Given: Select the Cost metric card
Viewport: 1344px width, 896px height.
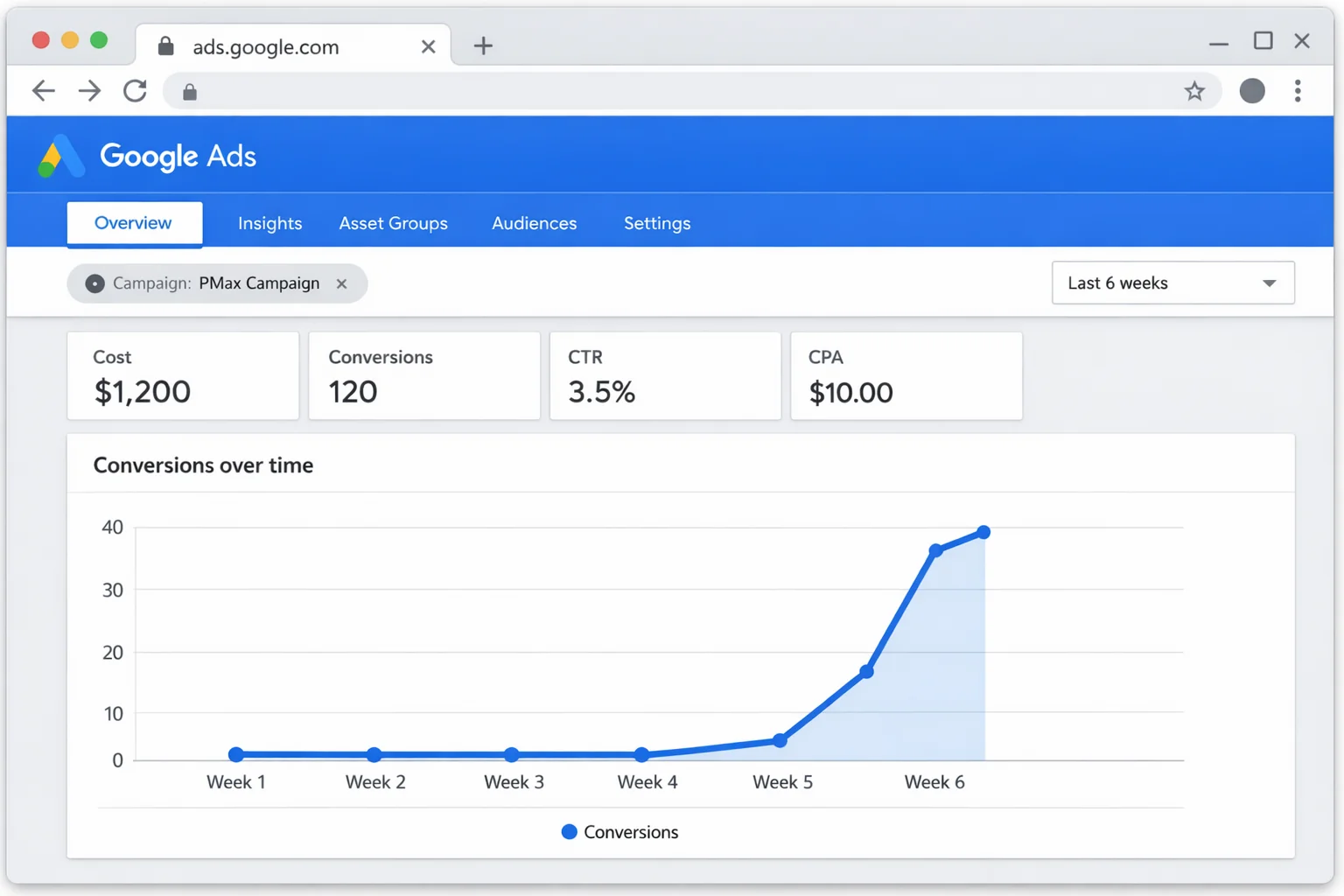Looking at the screenshot, I should pyautogui.click(x=183, y=375).
